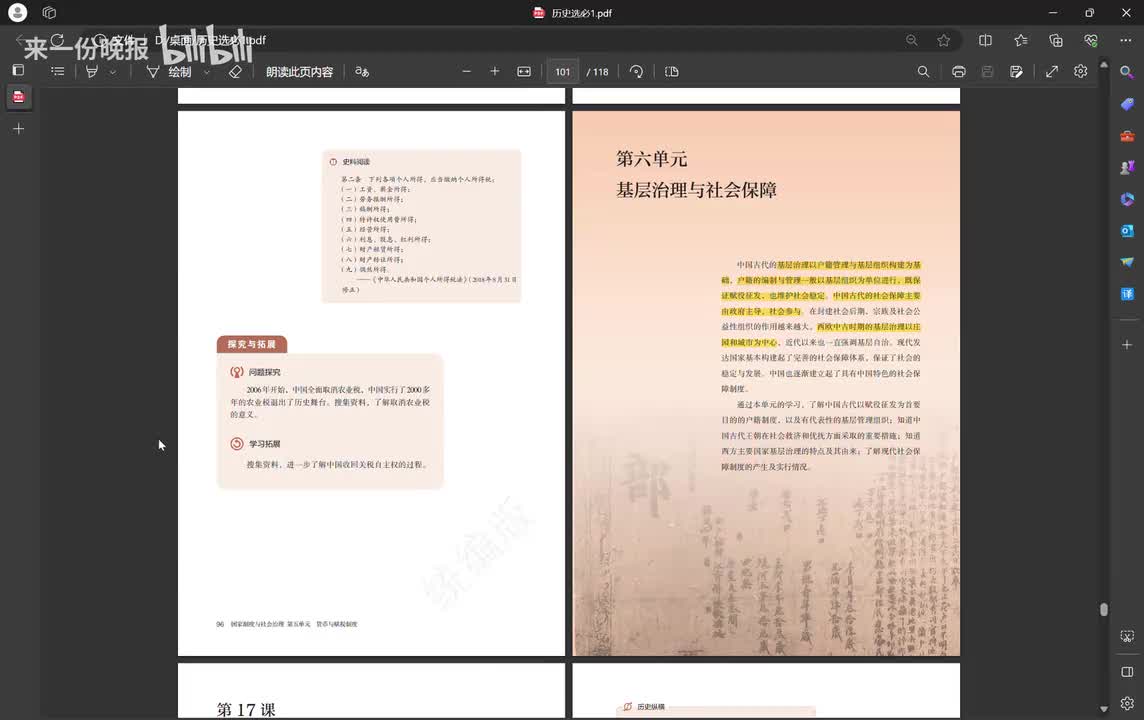Toggle fit to width view
Image resolution: width=1144 pixels, height=720 pixels.
point(524,71)
